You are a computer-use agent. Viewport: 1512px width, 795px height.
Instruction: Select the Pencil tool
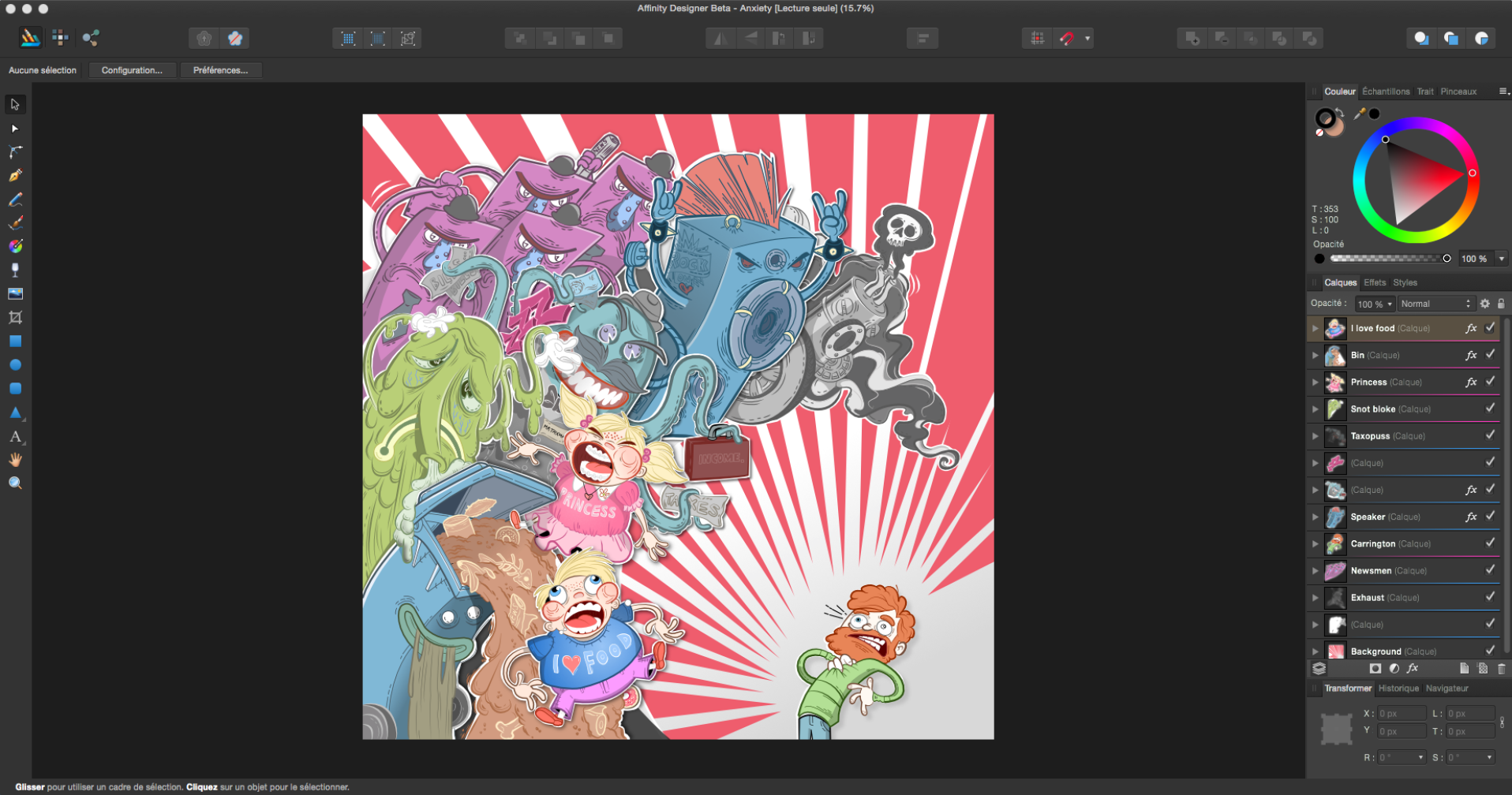(x=15, y=200)
